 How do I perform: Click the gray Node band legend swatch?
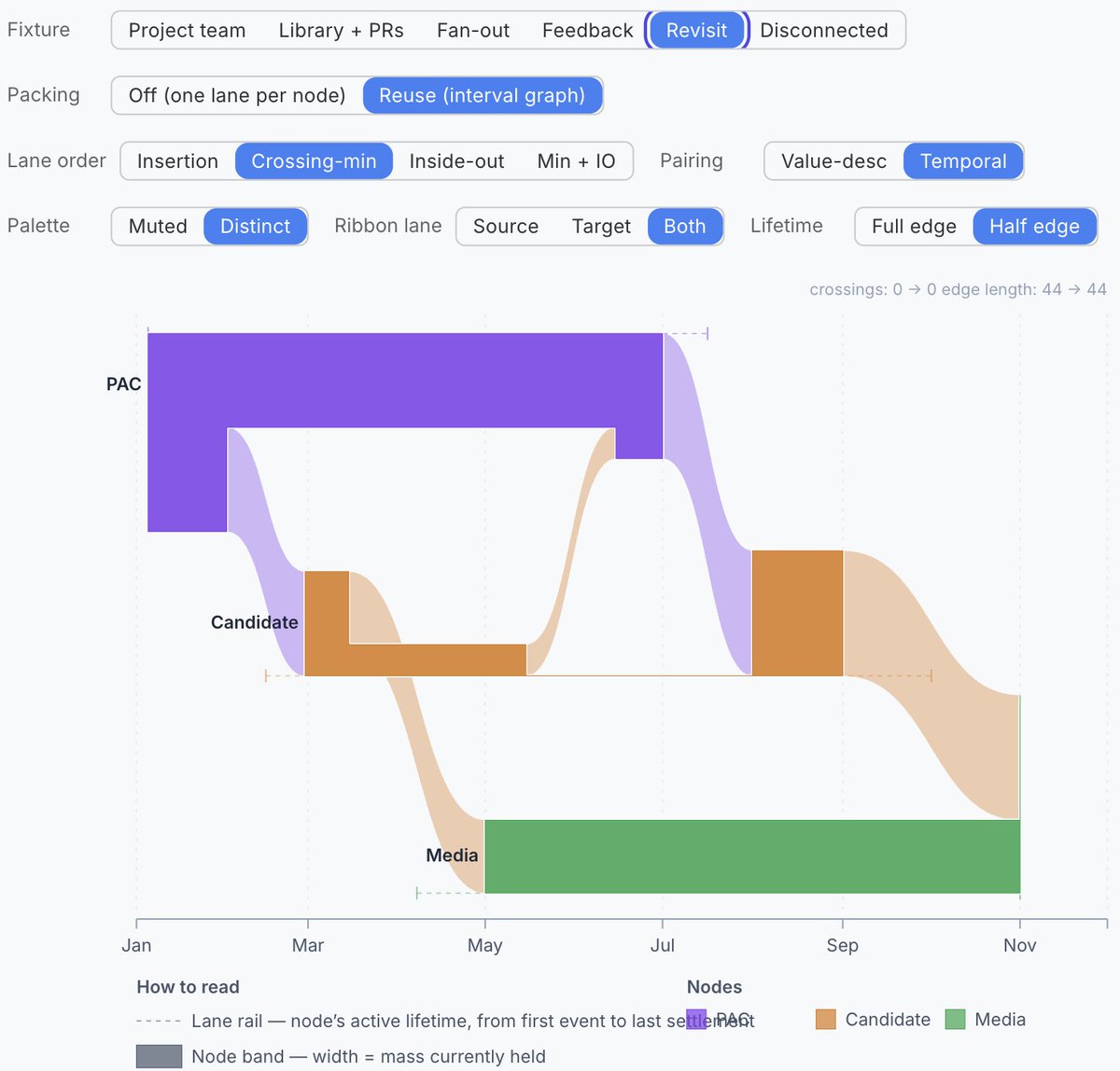(x=159, y=1056)
